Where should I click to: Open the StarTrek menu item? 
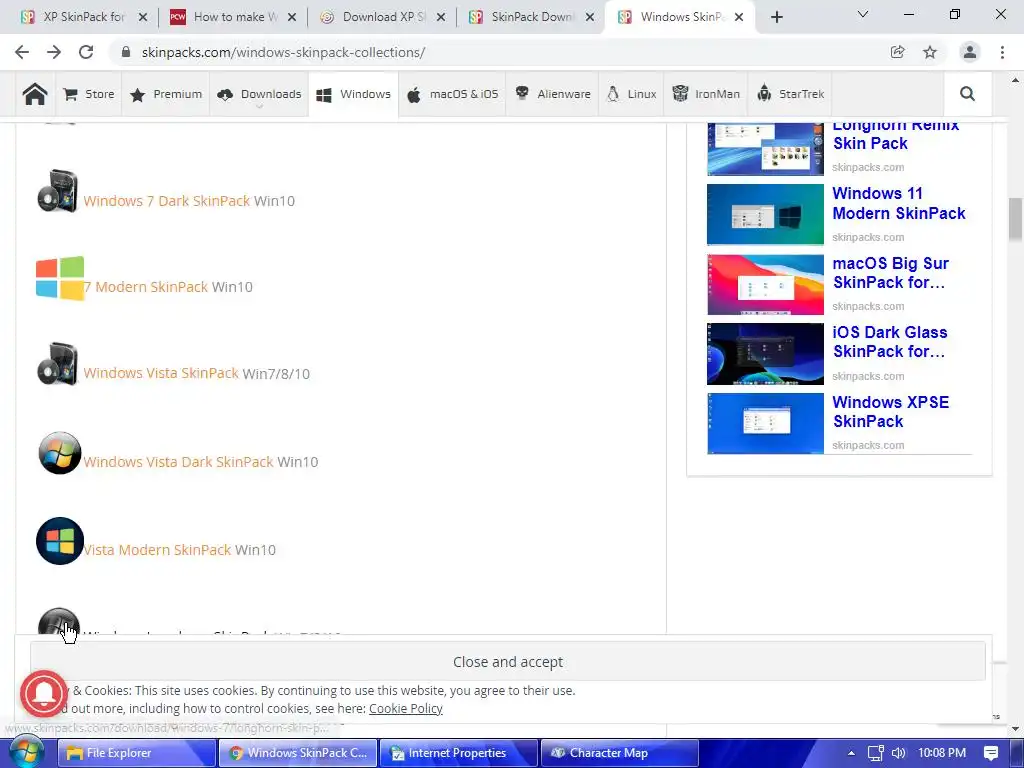(790, 94)
